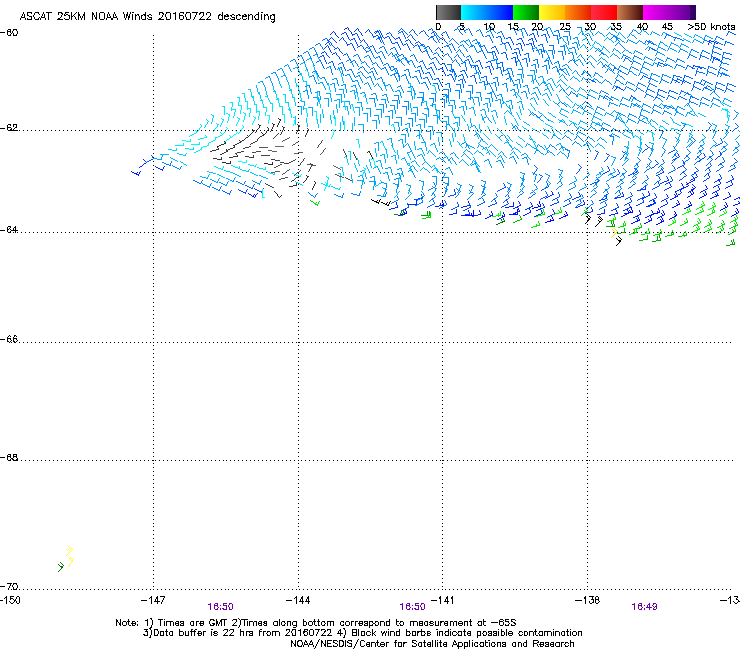Click the latitude label -64
Screen dimensions: 740x650
9,230
